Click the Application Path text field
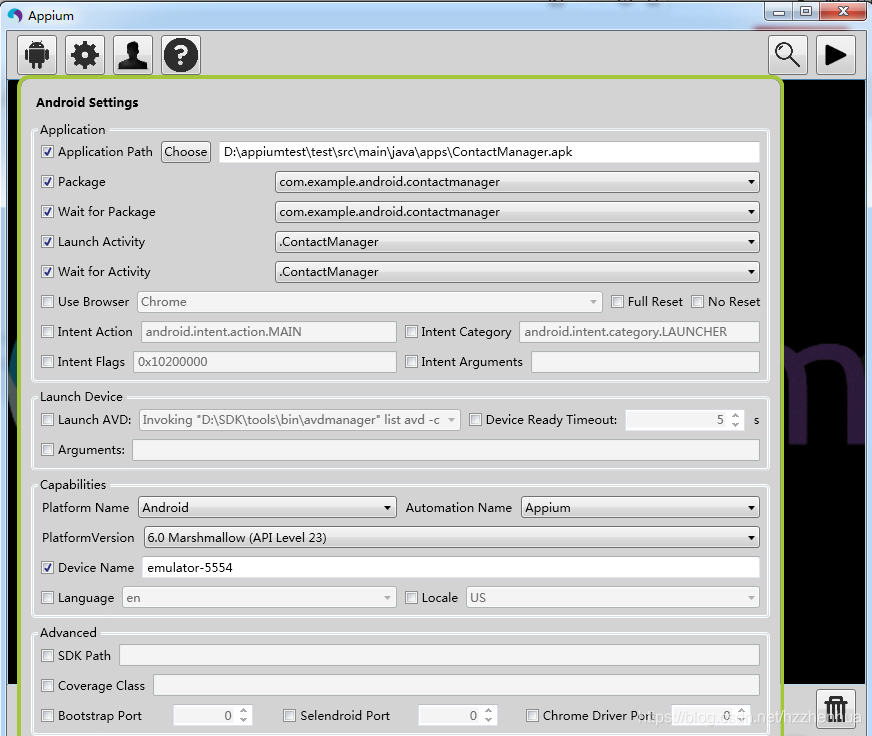 click(x=489, y=152)
